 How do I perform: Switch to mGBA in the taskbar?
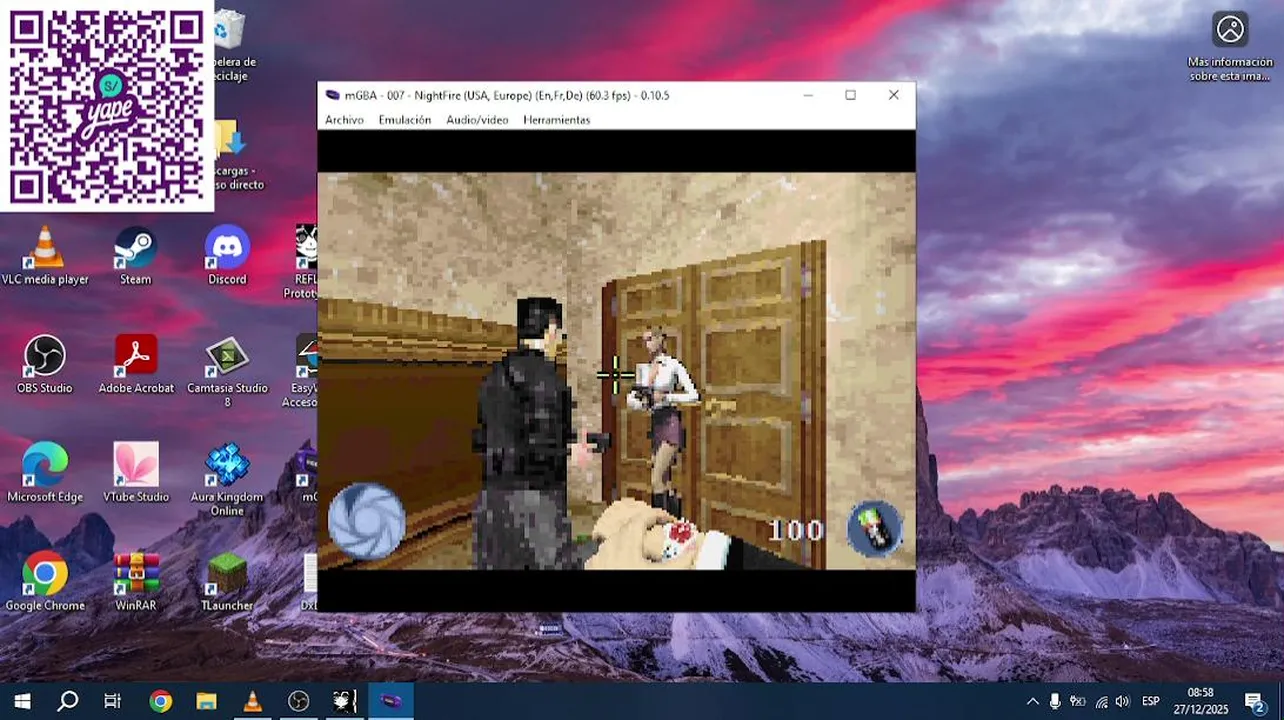click(390, 701)
